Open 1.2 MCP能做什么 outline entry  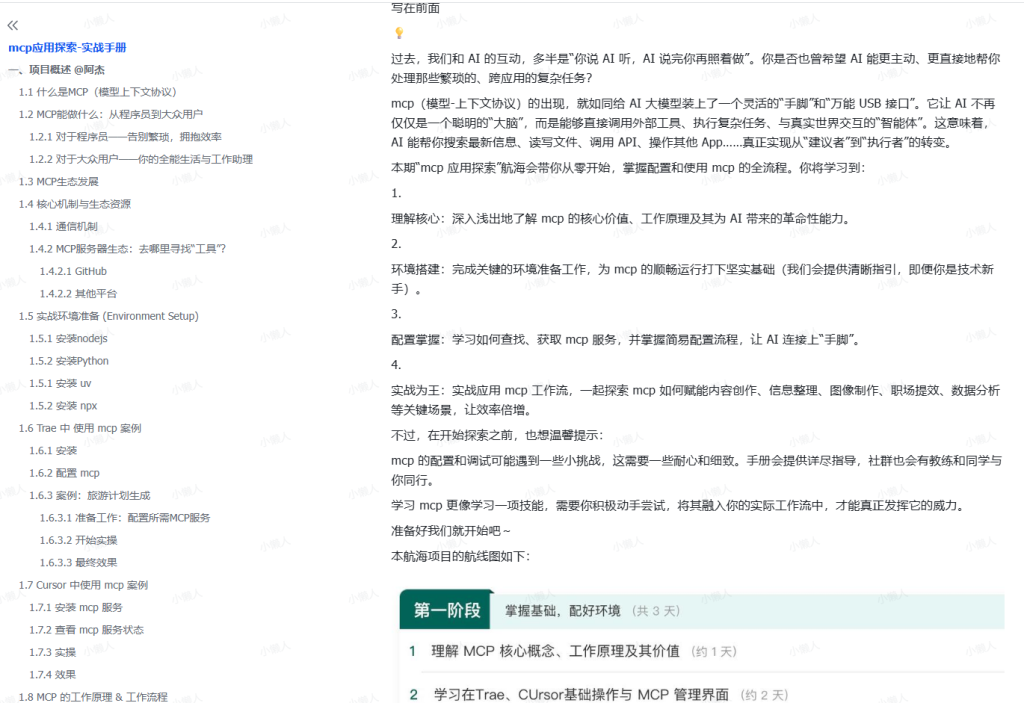(110, 114)
